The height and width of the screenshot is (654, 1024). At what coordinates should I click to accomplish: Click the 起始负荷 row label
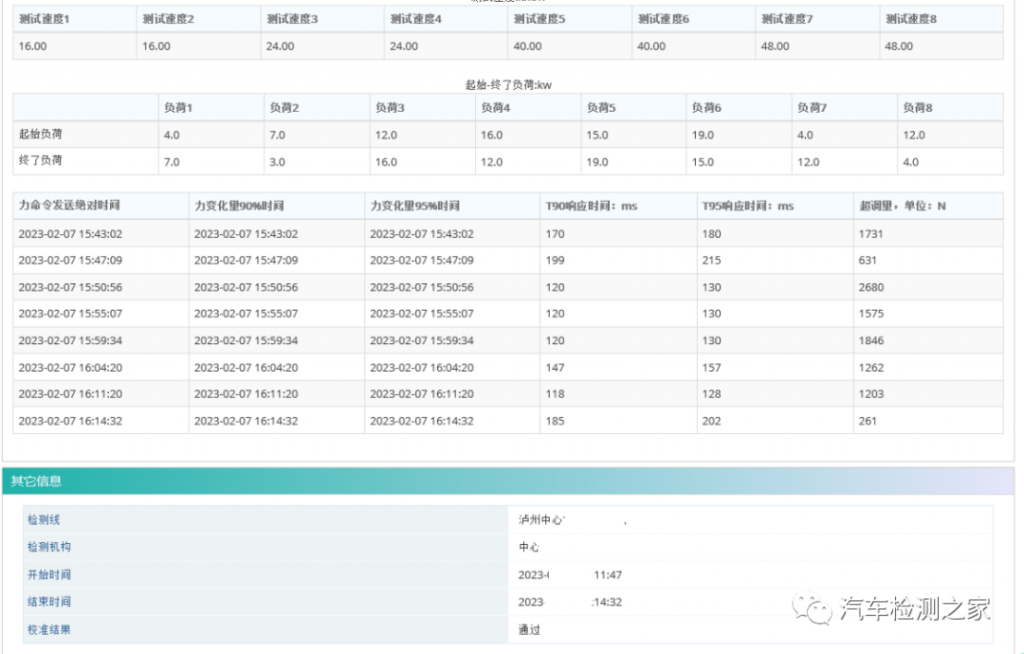point(41,134)
